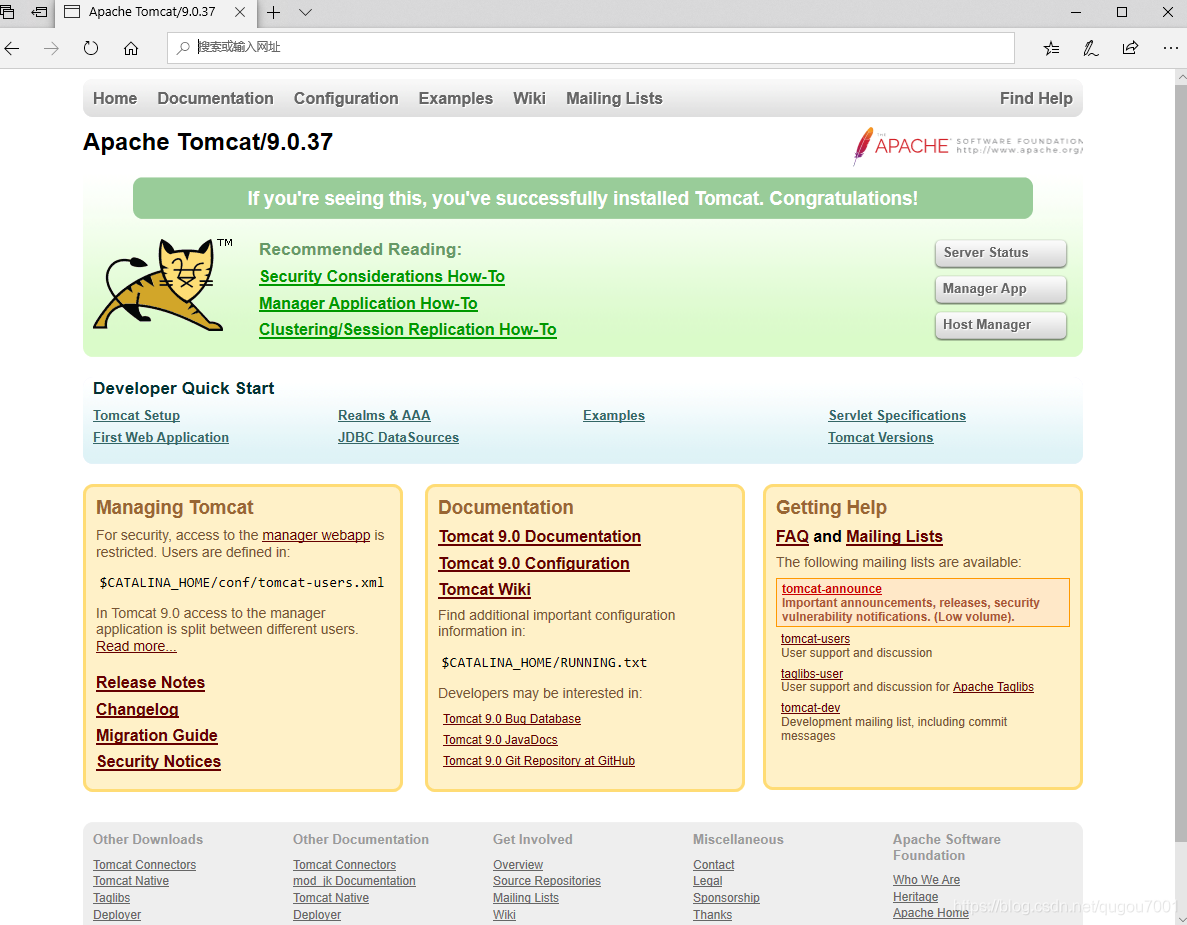Reload the page with the refresh icon
The height and width of the screenshot is (925, 1187).
tap(91, 48)
